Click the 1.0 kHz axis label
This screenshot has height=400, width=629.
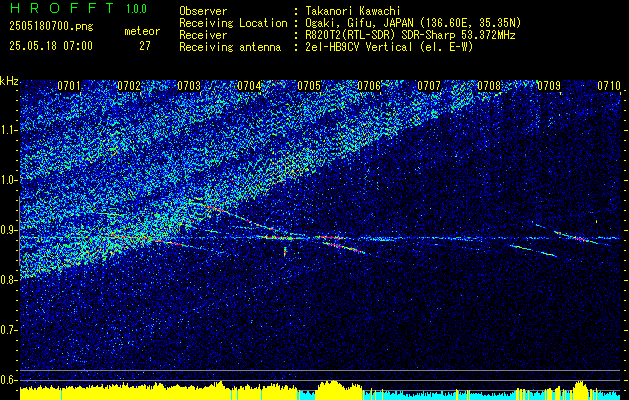pos(9,181)
